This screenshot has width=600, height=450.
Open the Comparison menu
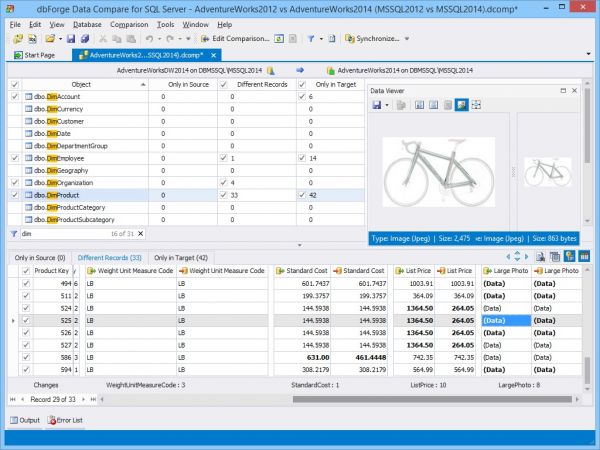tap(129, 23)
